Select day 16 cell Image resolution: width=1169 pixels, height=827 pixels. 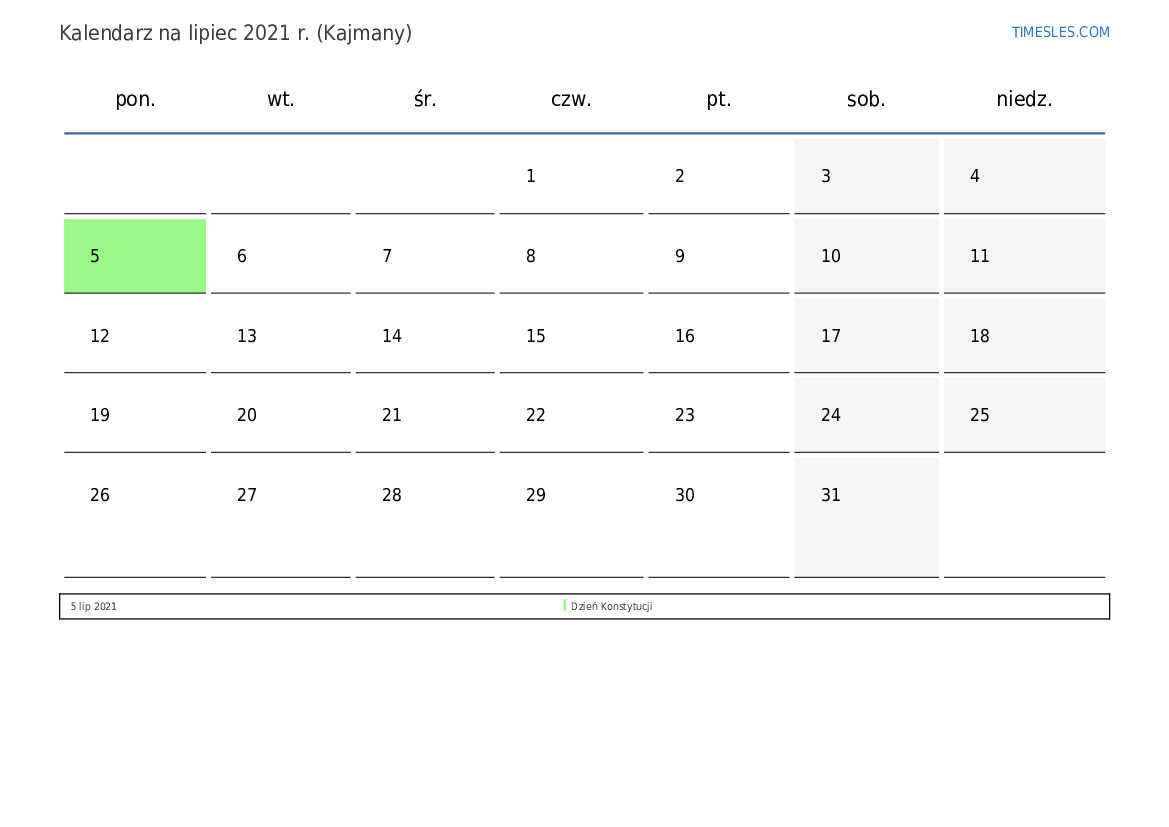719,336
